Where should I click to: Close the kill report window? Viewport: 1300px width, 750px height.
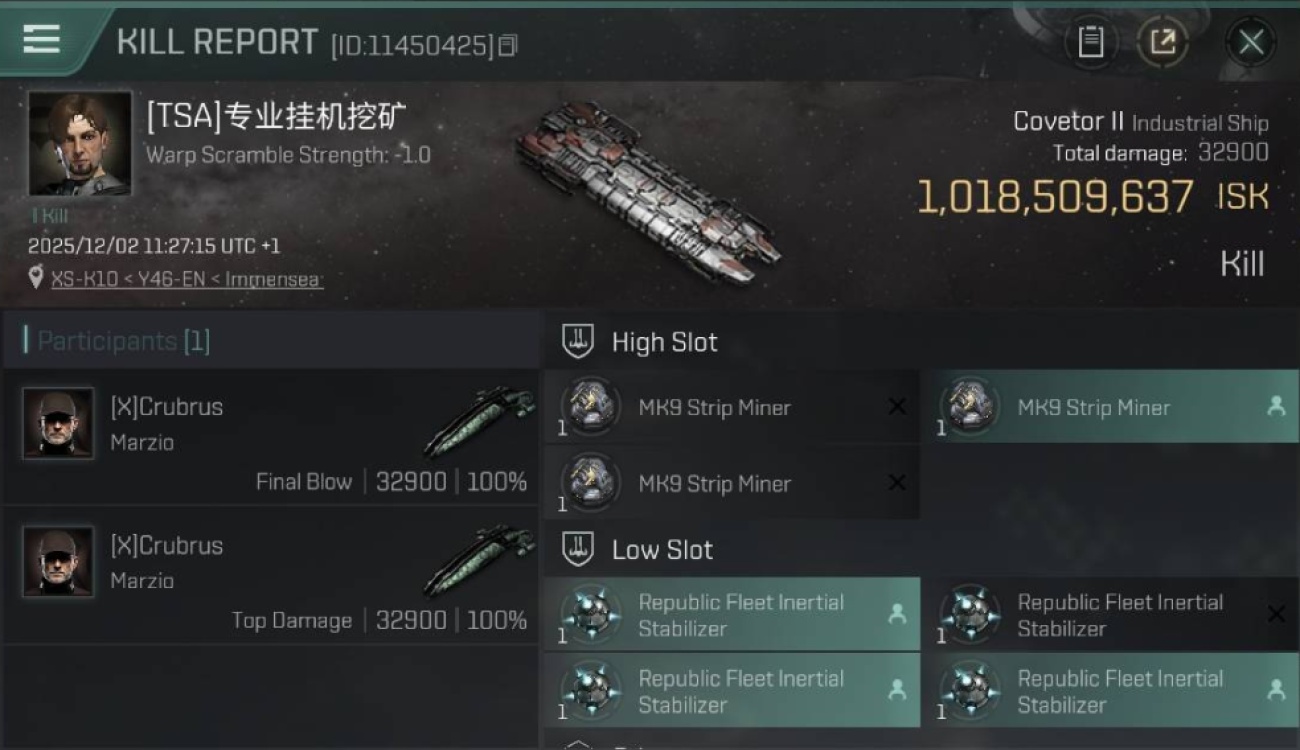click(x=1250, y=42)
